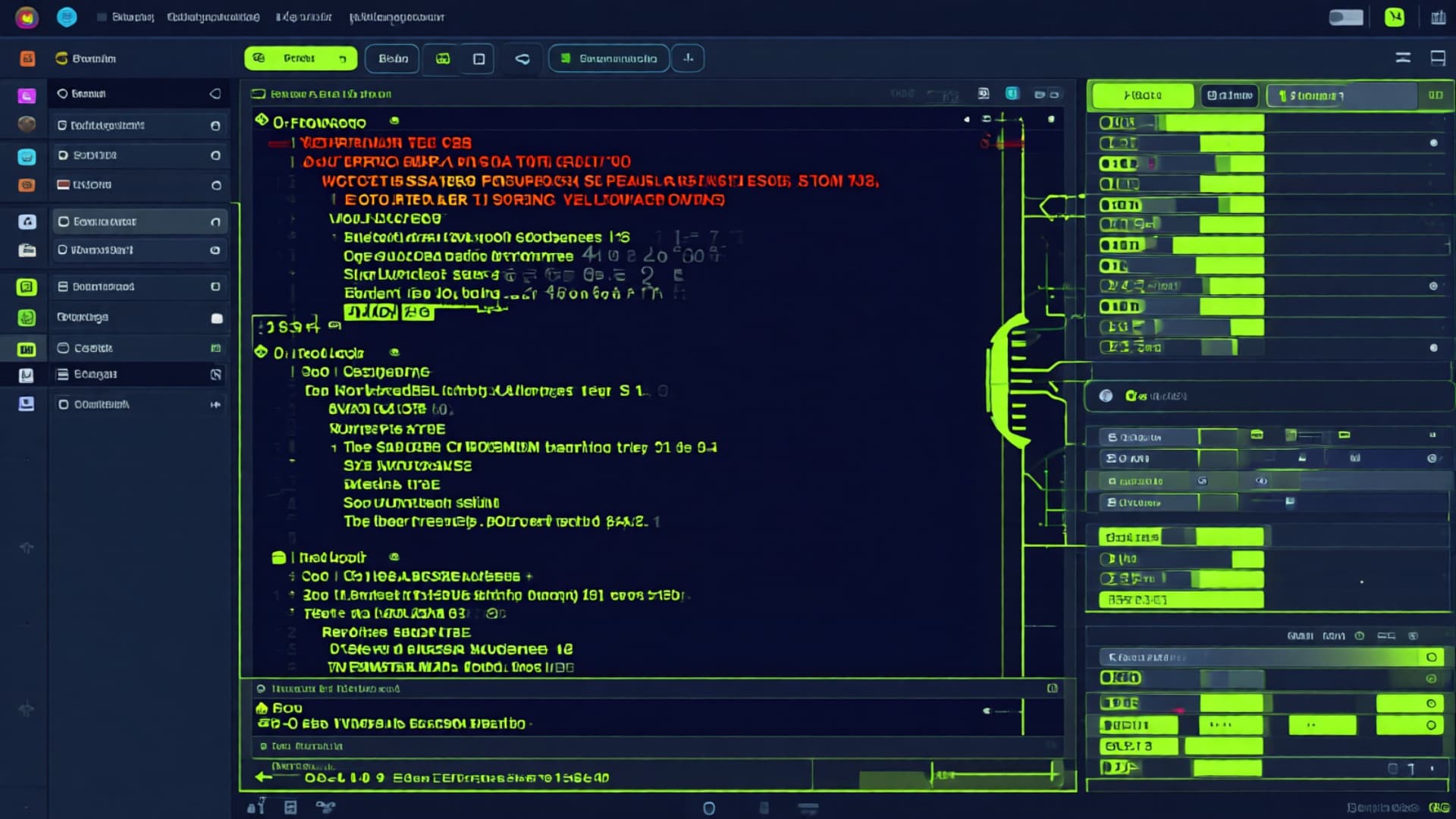The height and width of the screenshot is (819, 1456).
Task: Click the plus icon button in toolbar
Action: pyautogui.click(x=688, y=58)
